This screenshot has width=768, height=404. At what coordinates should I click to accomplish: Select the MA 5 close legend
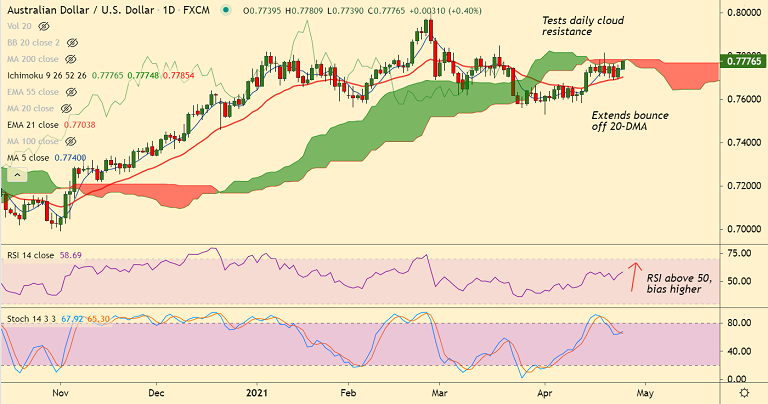tap(28, 158)
